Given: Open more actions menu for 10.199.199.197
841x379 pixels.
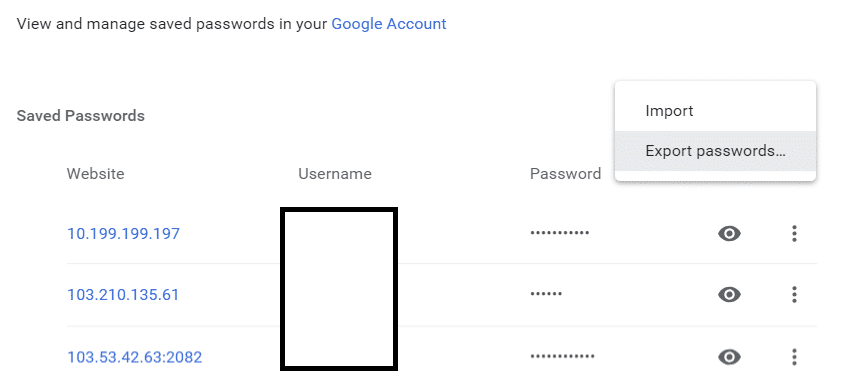Looking at the screenshot, I should 794,234.
